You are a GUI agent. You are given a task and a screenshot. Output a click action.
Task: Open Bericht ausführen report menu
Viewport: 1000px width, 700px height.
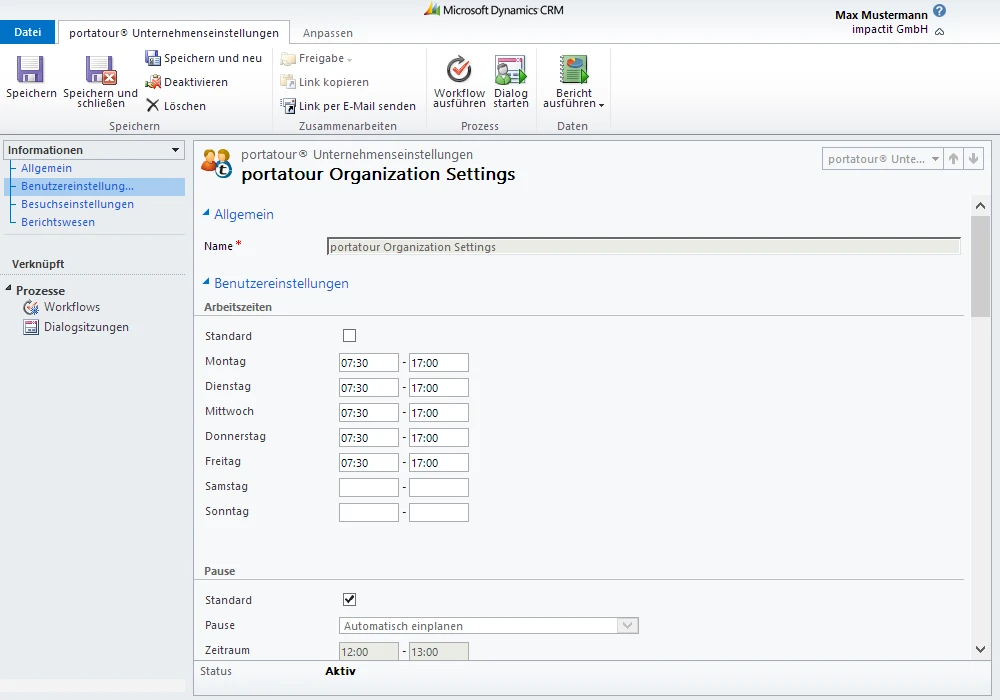tap(573, 81)
